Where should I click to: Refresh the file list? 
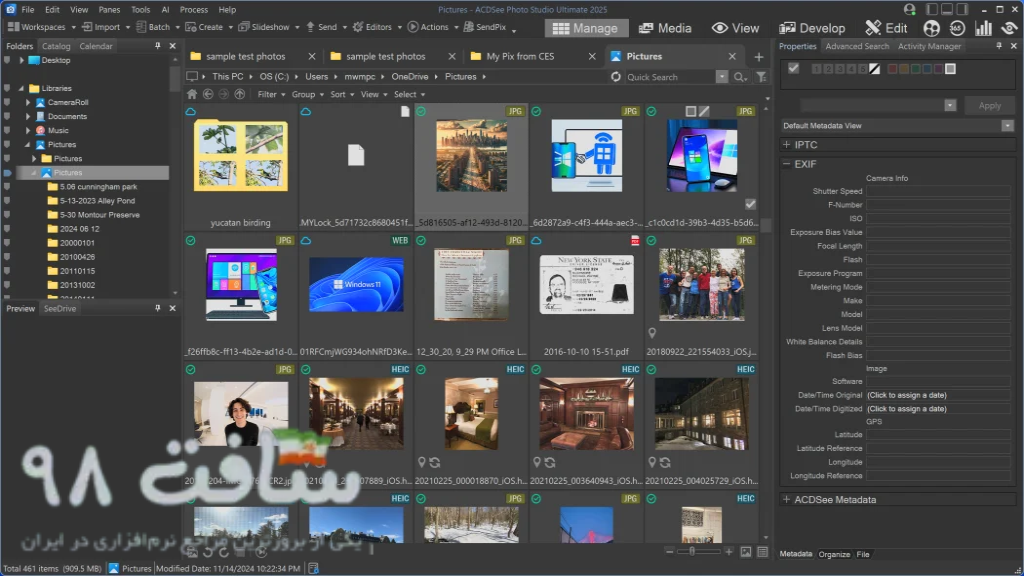(615, 76)
